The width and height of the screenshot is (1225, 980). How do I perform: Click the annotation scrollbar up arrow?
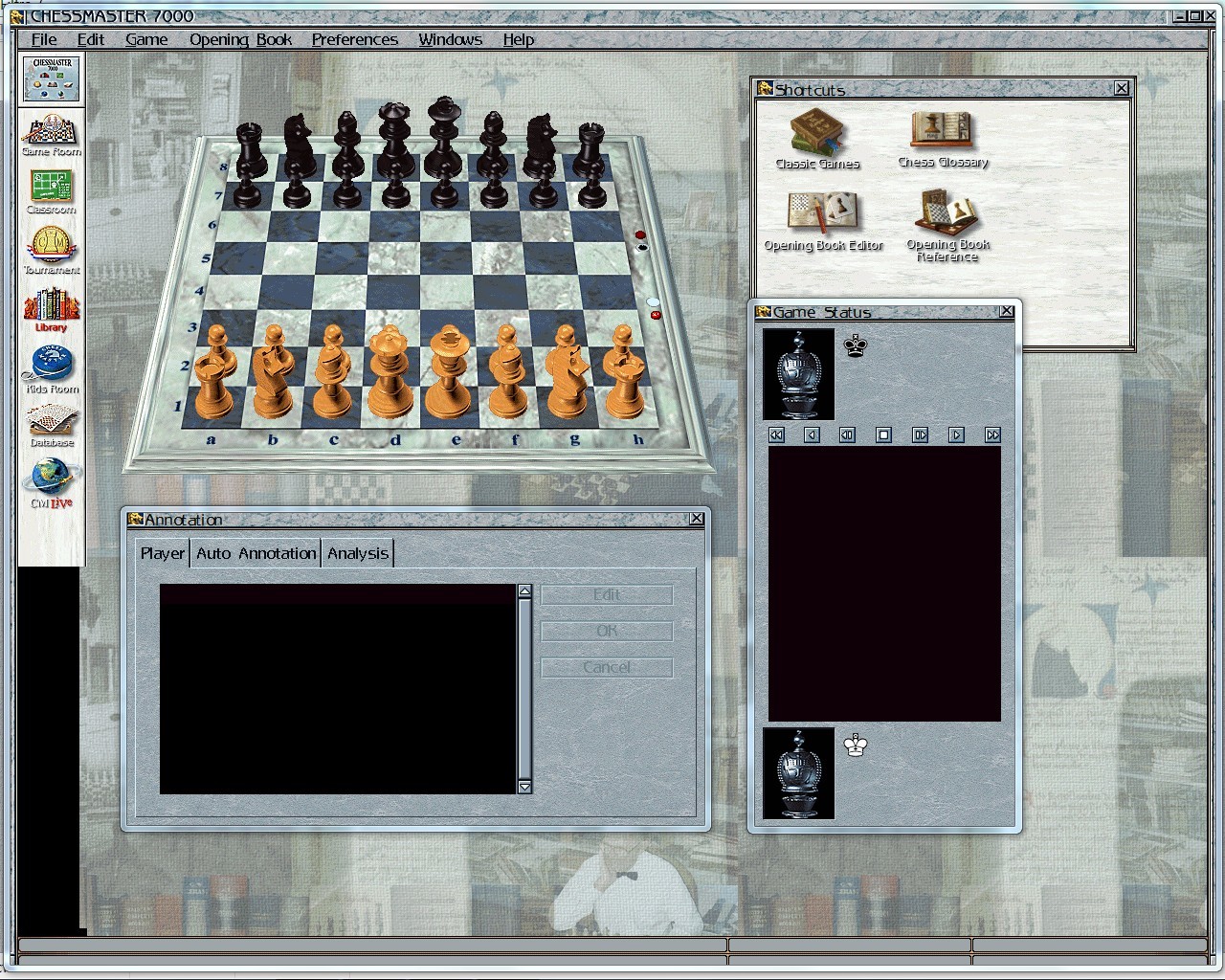524,591
